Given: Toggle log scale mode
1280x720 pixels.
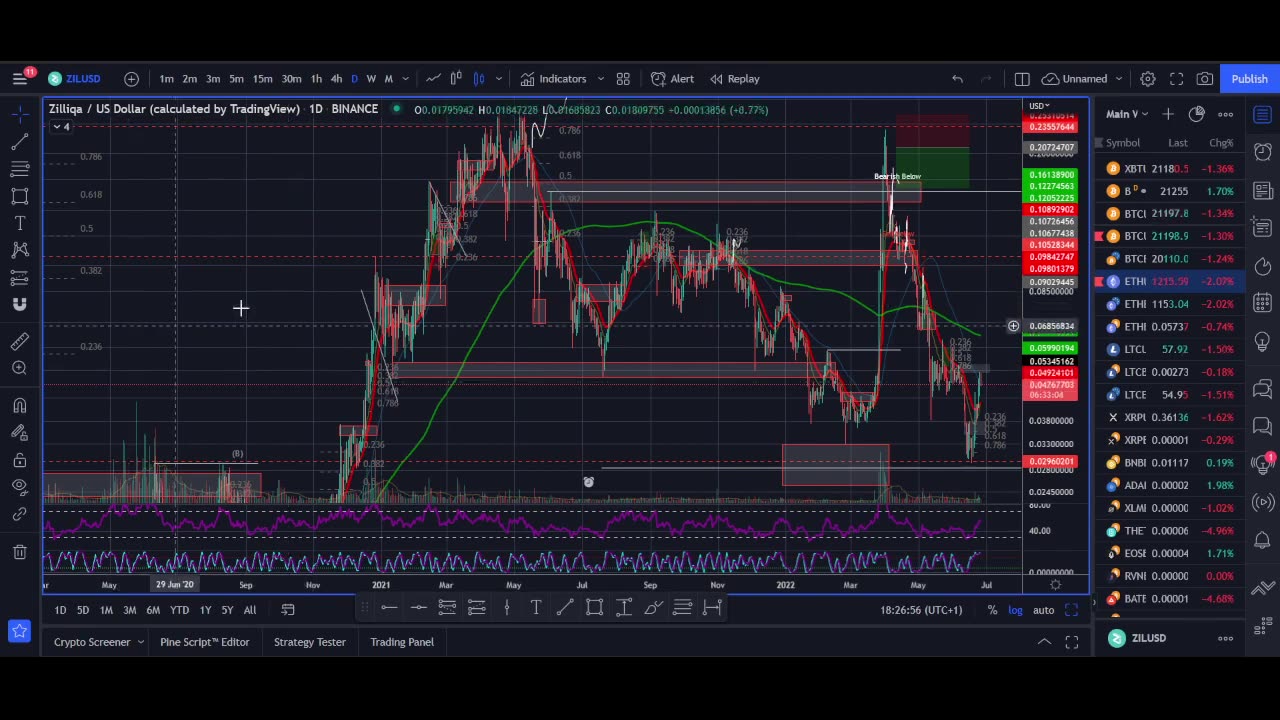Looking at the screenshot, I should pos(1015,610).
